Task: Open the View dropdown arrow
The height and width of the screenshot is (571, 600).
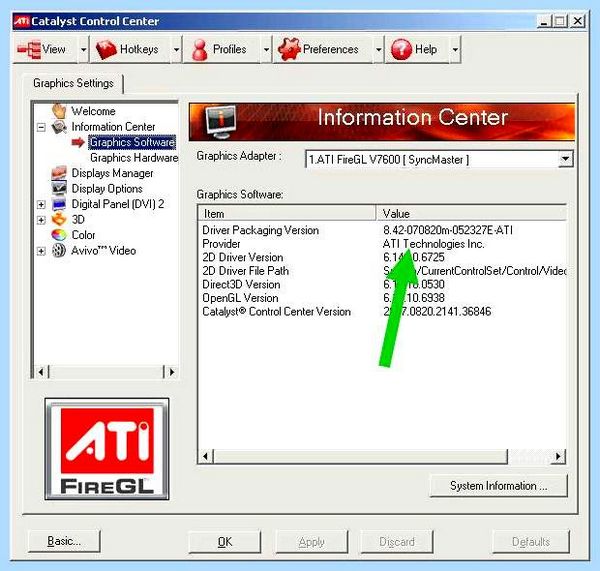Action: [x=83, y=49]
